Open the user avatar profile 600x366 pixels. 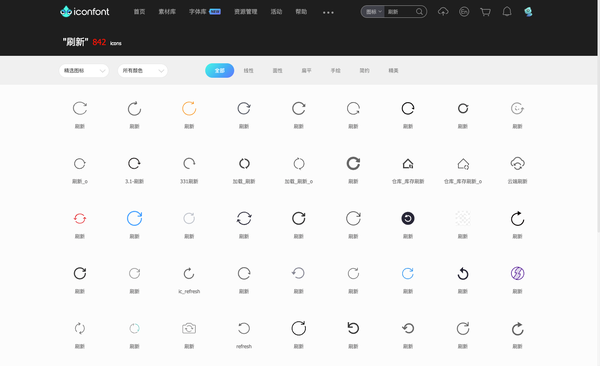click(528, 11)
